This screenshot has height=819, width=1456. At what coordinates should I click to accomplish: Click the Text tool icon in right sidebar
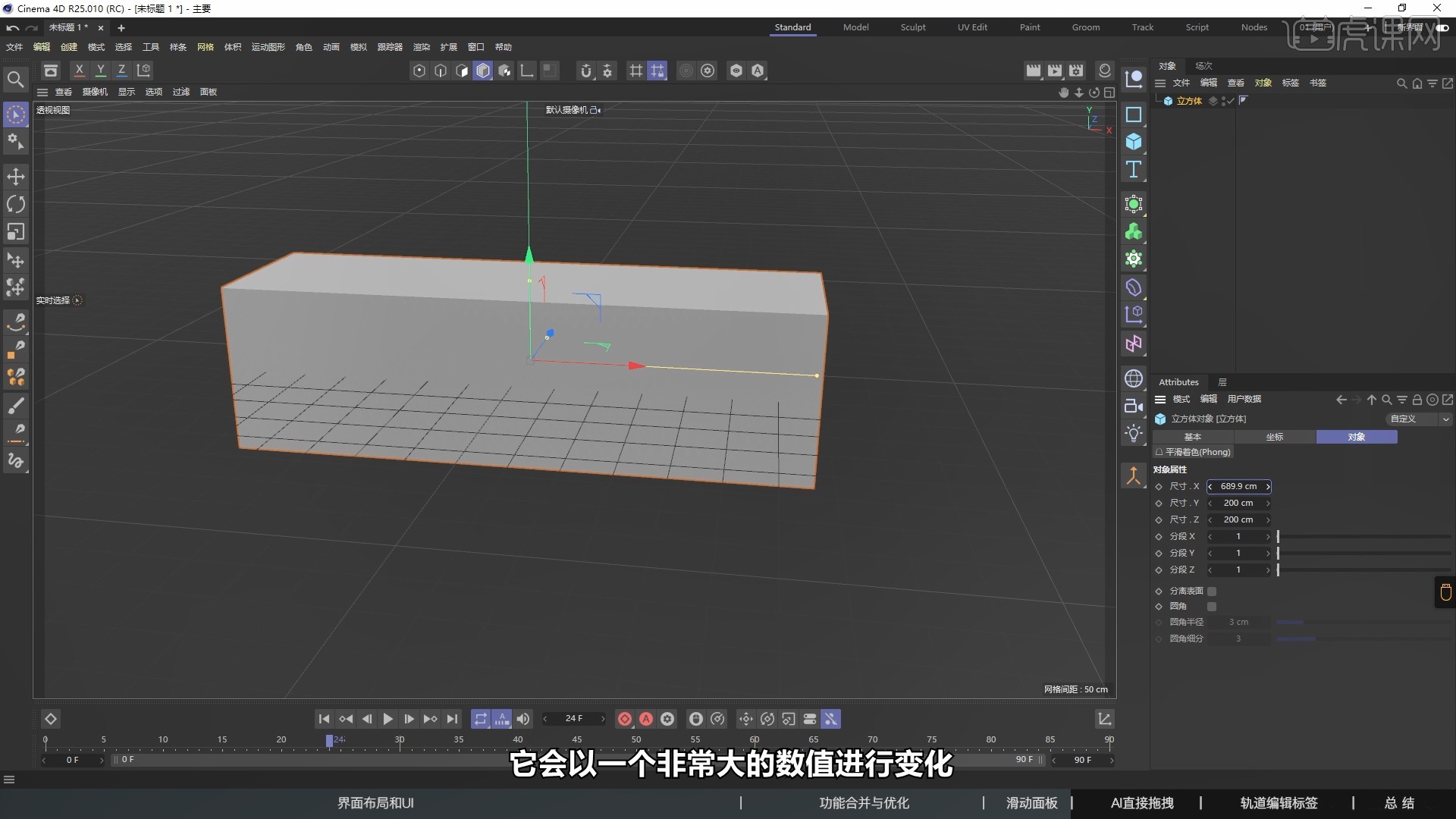(x=1134, y=170)
